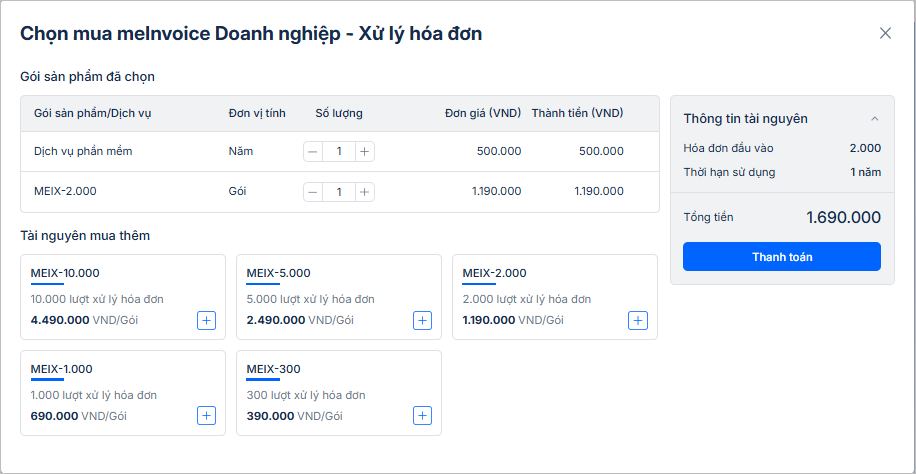Click the 690.000 VND/Gói price
Viewport: 916px width, 474px height.
click(78, 416)
